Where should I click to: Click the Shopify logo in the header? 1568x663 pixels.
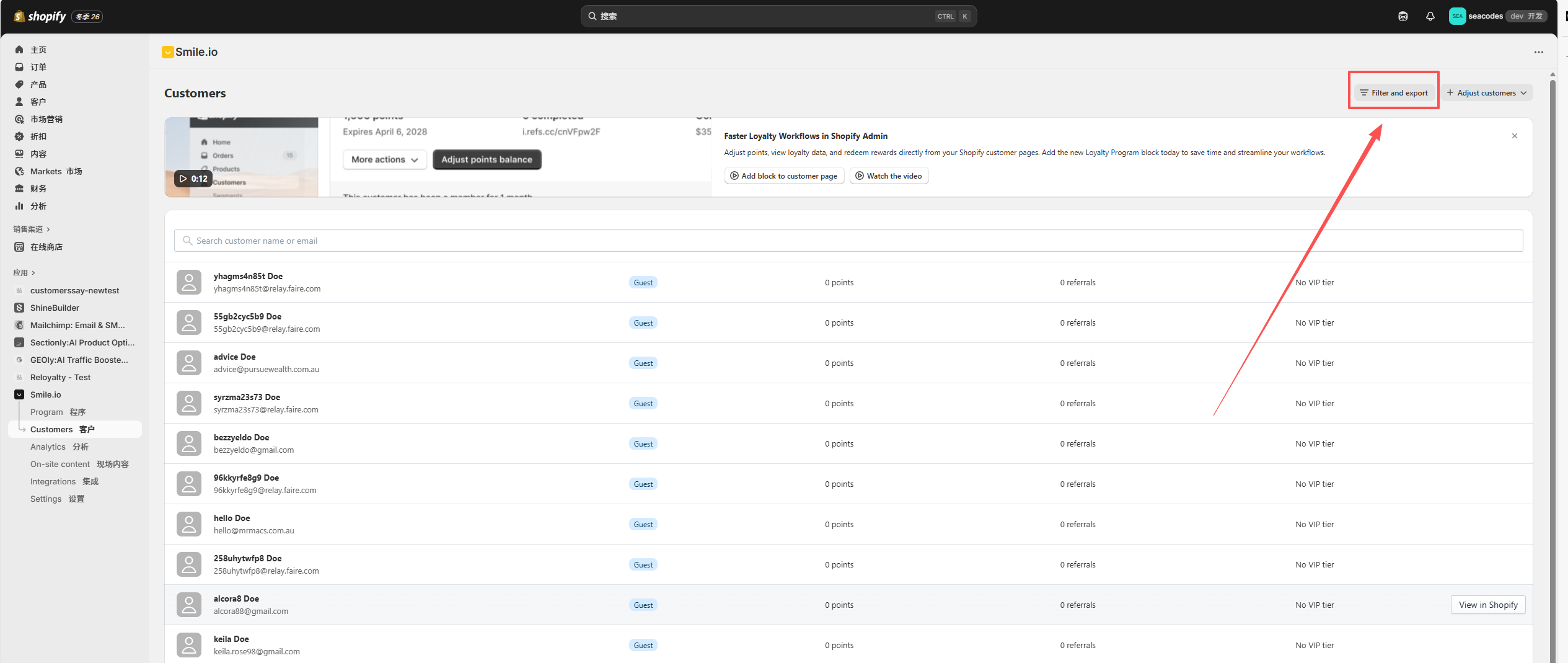[x=40, y=16]
